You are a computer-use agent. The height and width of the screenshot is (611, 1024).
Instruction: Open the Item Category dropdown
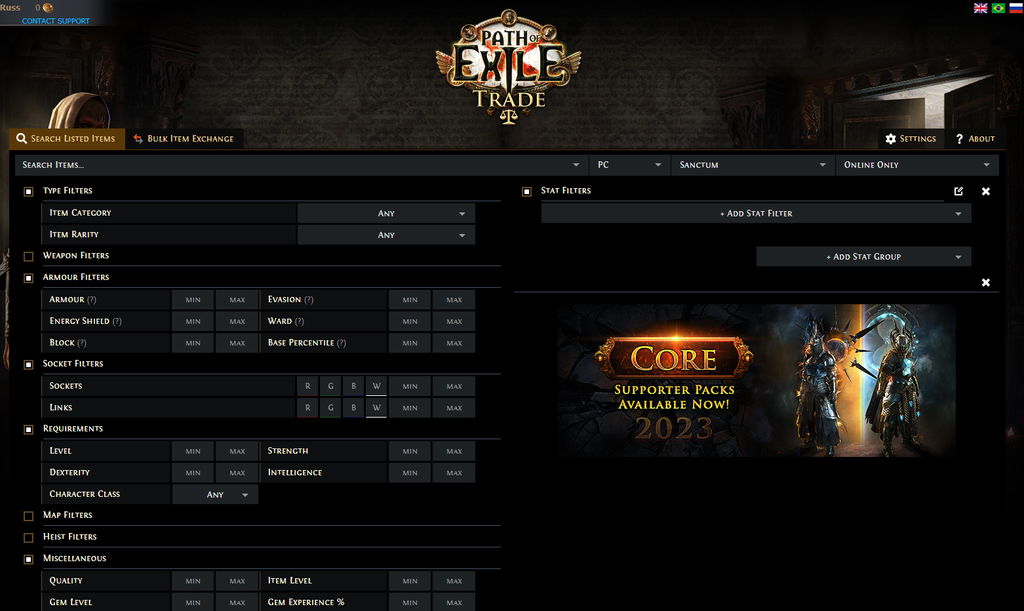[x=386, y=213]
